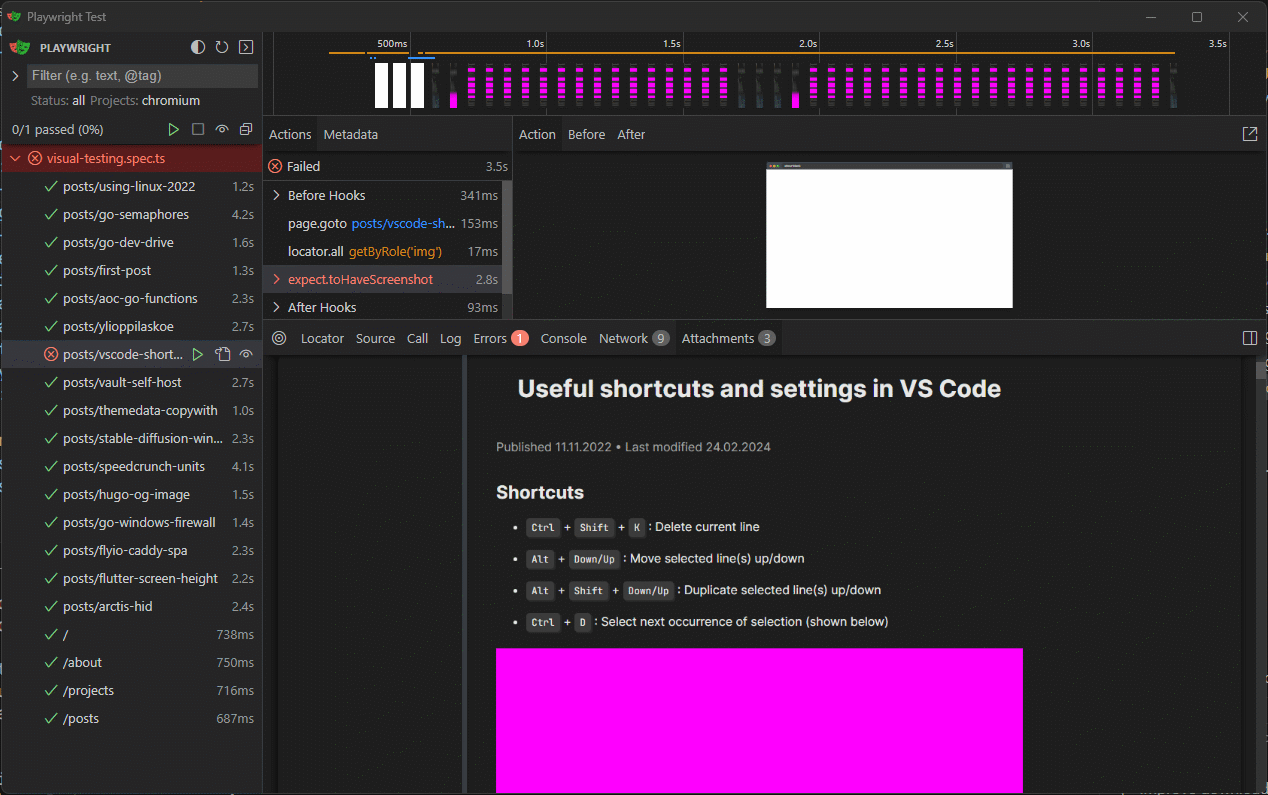Click a point on the trace timeline ruler
Screen dimensions: 1268x795
(x=700, y=43)
